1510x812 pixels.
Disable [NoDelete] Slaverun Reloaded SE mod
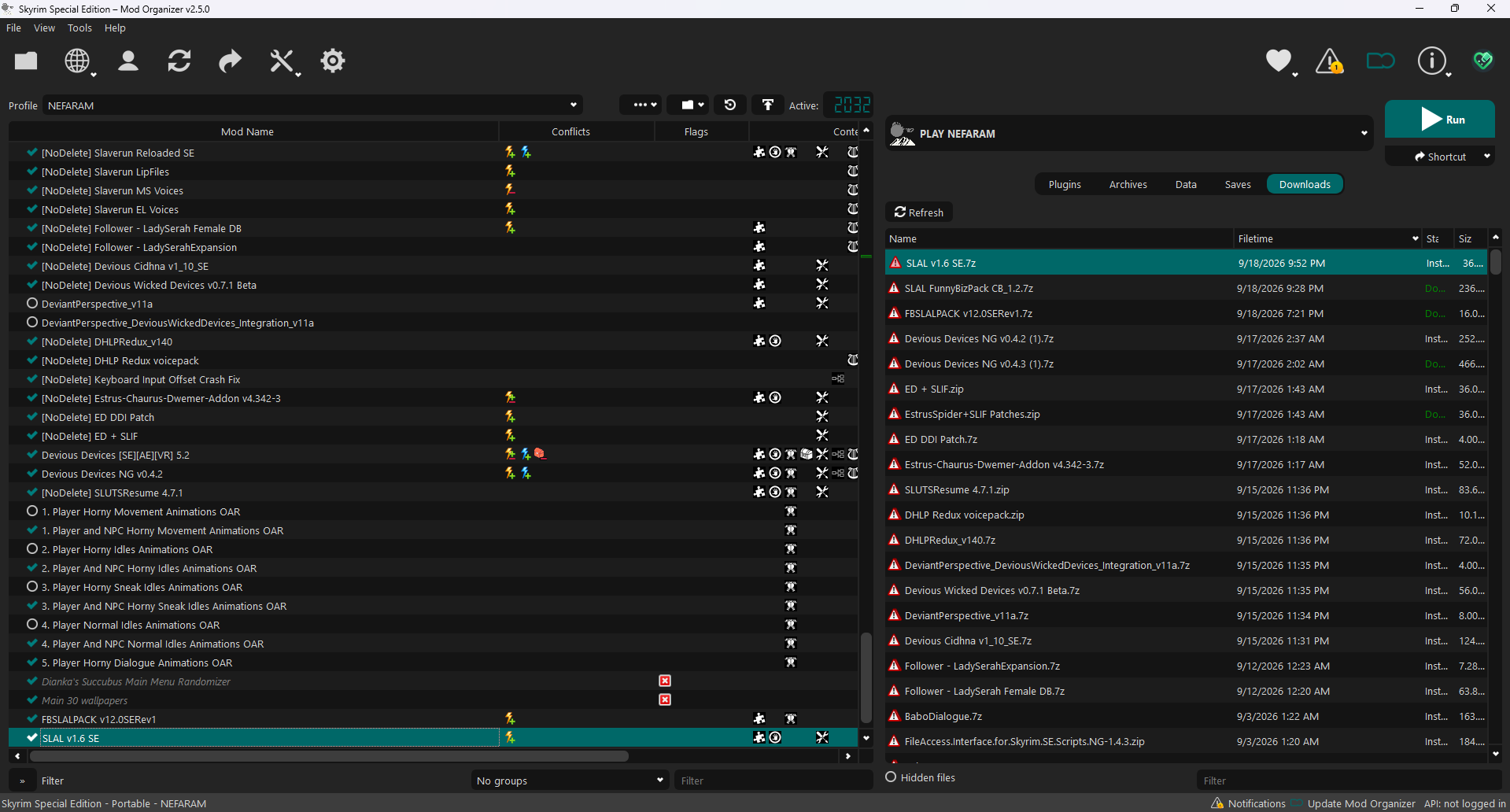(32, 153)
